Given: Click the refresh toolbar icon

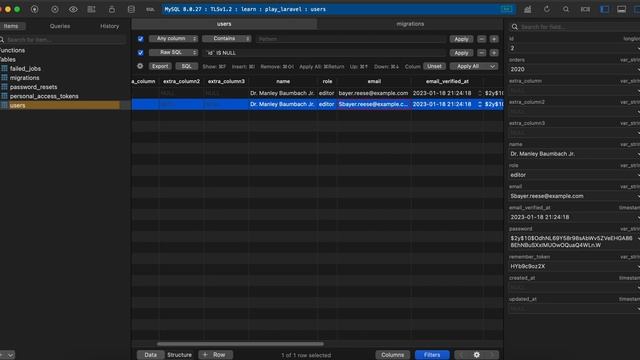Looking at the screenshot, I should click(x=547, y=9).
